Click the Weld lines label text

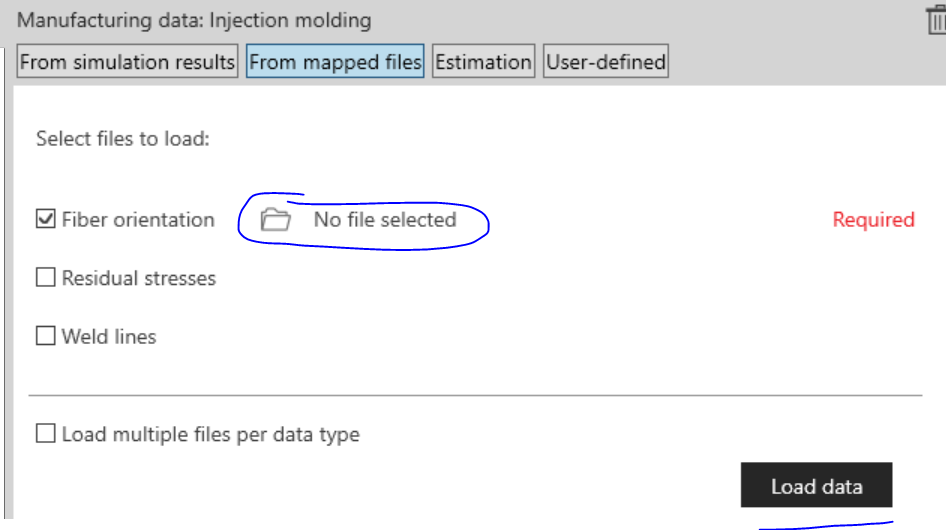click(x=109, y=337)
